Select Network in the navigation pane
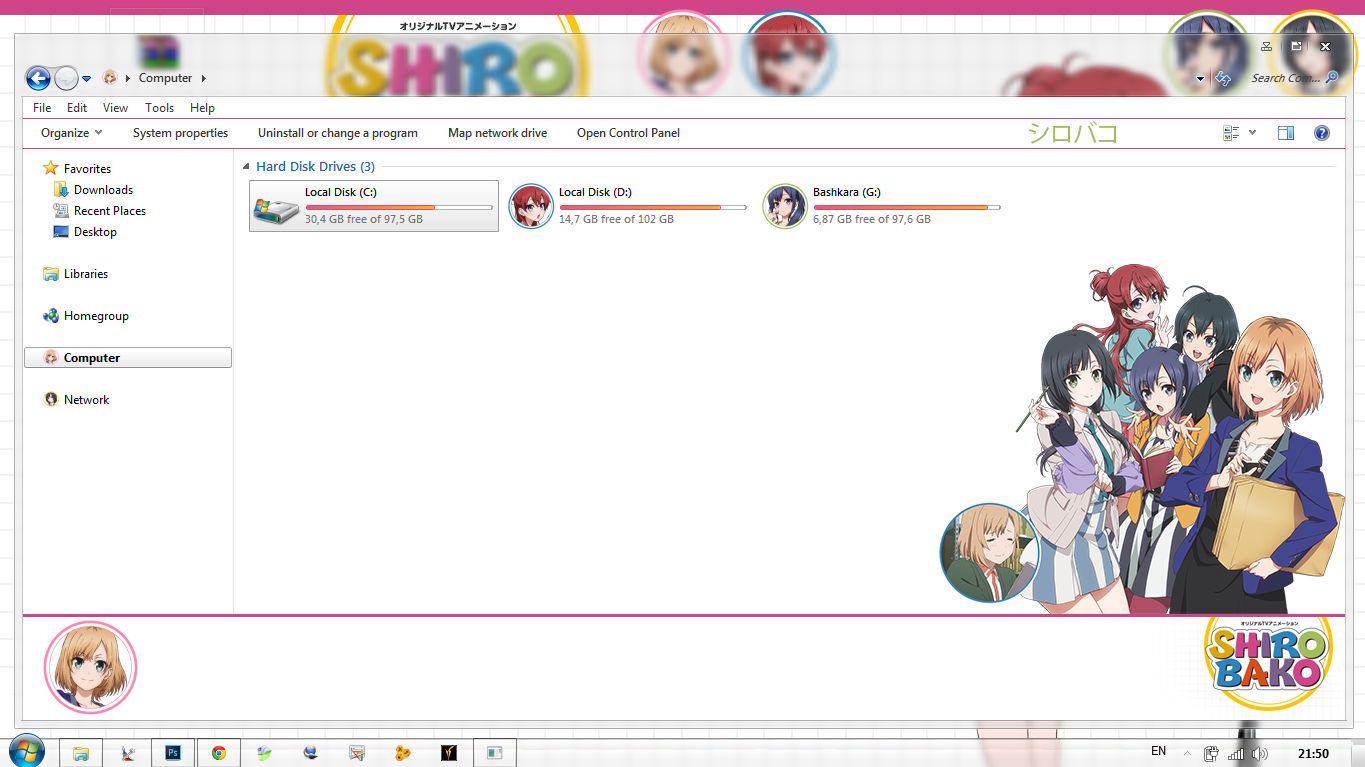The image size is (1365, 767). [86, 400]
